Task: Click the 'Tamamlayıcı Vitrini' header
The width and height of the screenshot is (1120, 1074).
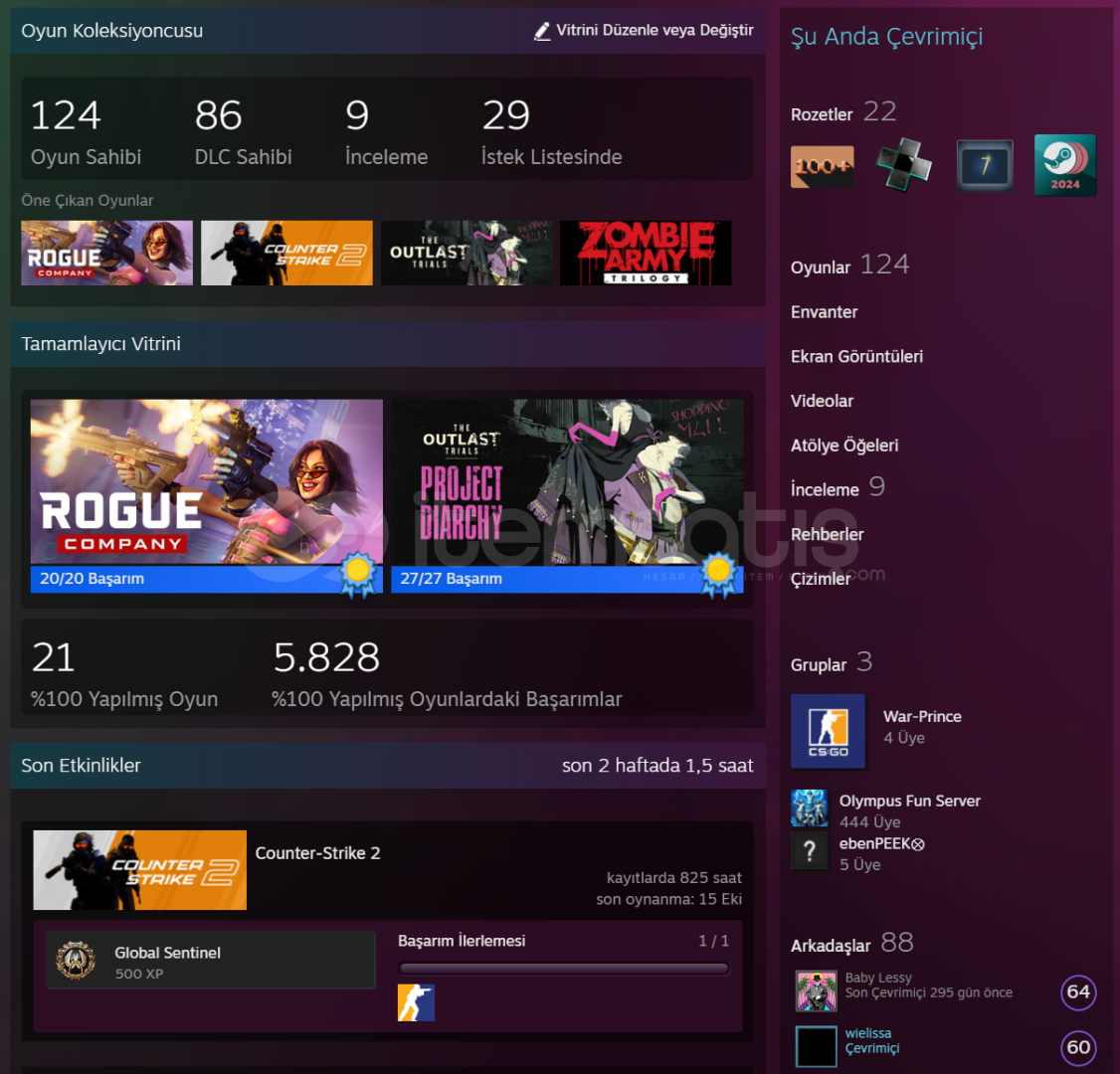Action: (100, 344)
